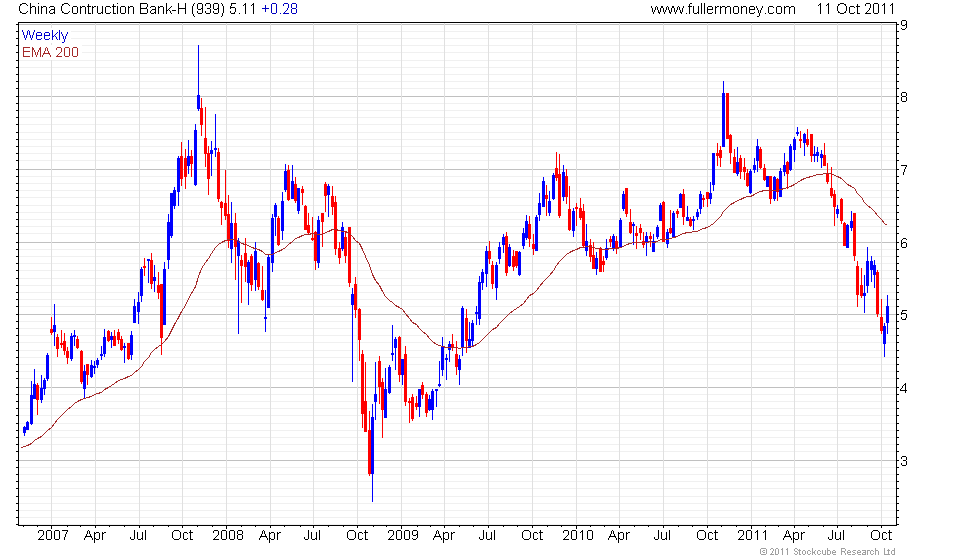The image size is (980, 560).
Task: Click the price change value '+0.28'
Action: click(x=279, y=9)
